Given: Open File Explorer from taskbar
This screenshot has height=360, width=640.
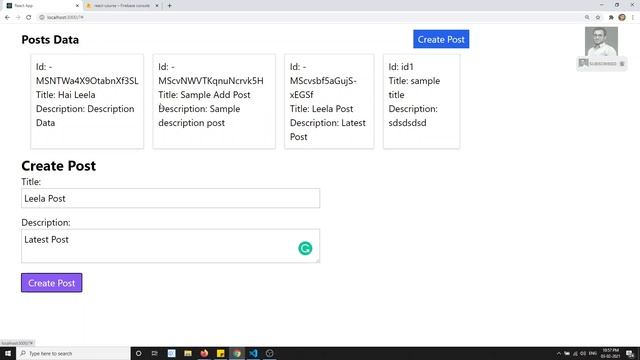Looking at the screenshot, I should (188, 353).
